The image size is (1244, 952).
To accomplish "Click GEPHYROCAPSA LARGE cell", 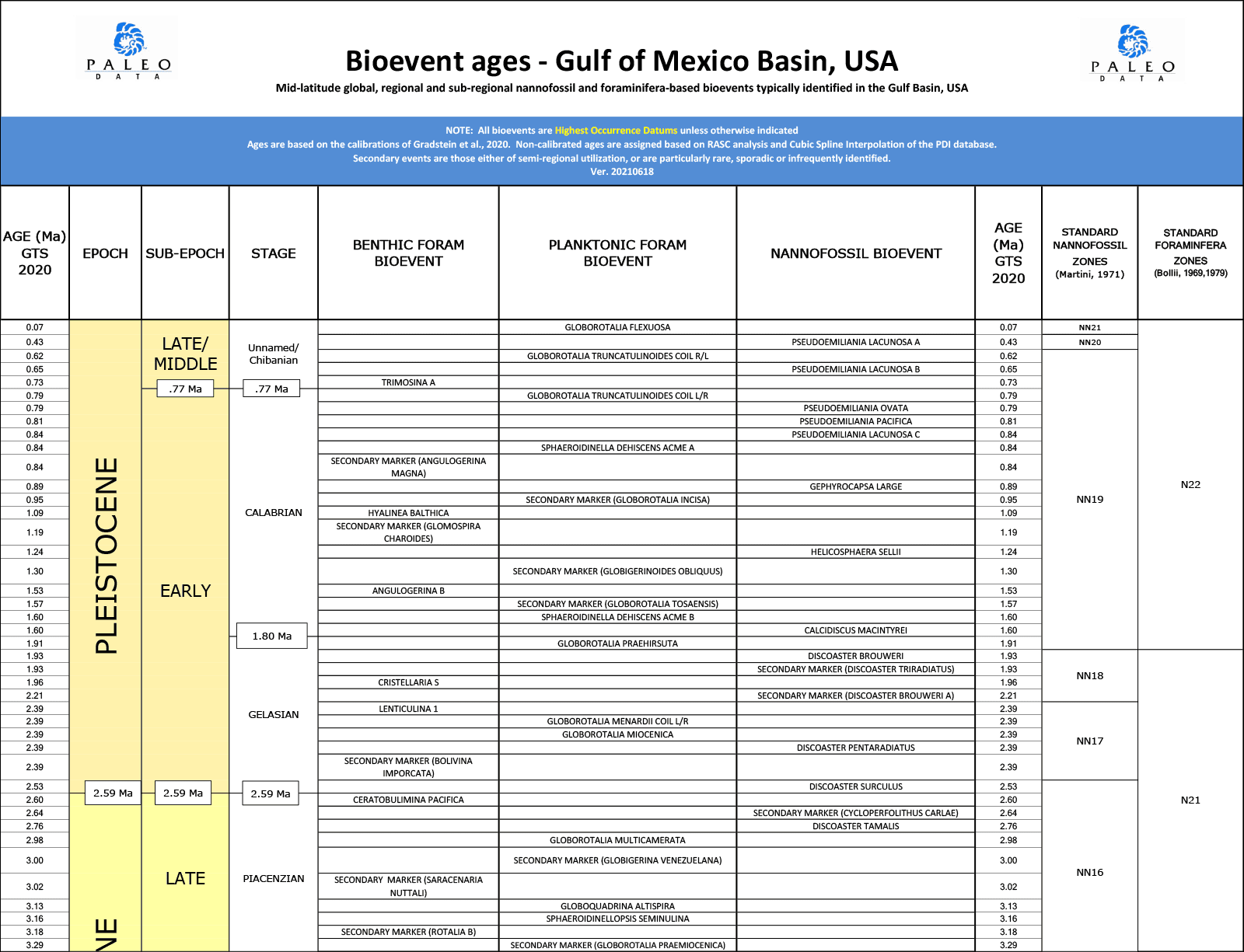I will pos(856,486).
